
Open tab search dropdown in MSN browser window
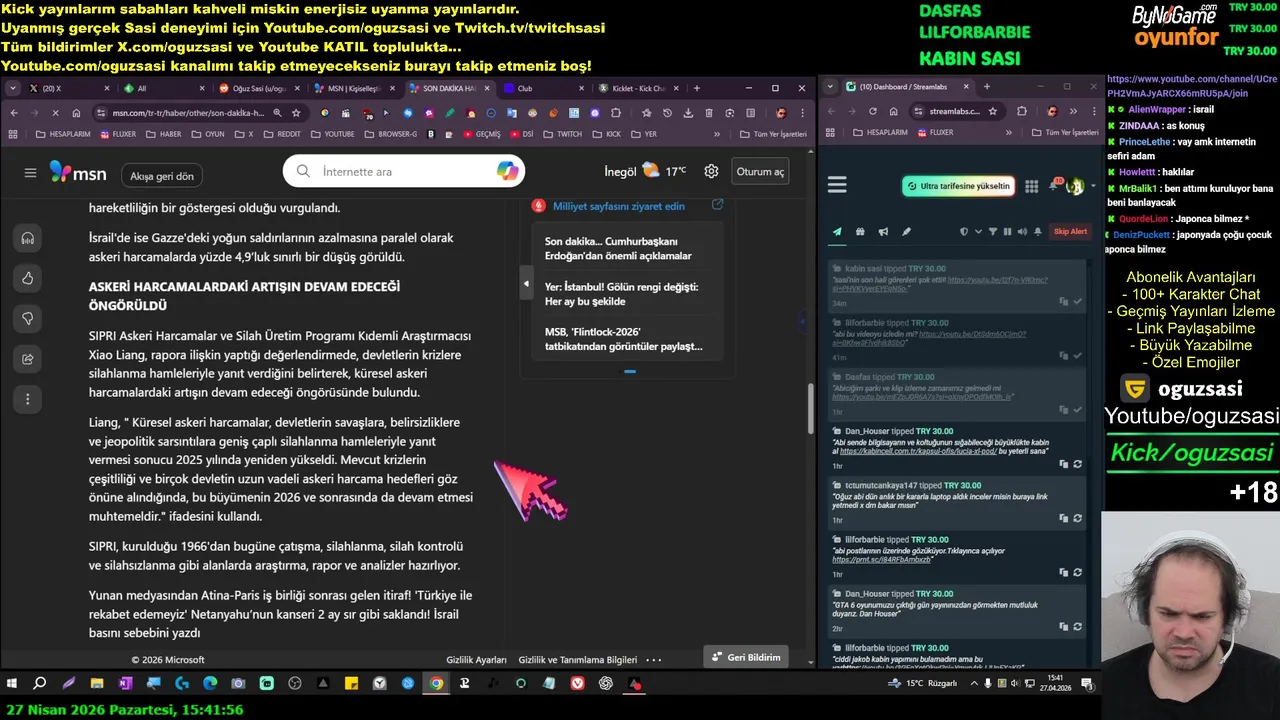(x=13, y=88)
